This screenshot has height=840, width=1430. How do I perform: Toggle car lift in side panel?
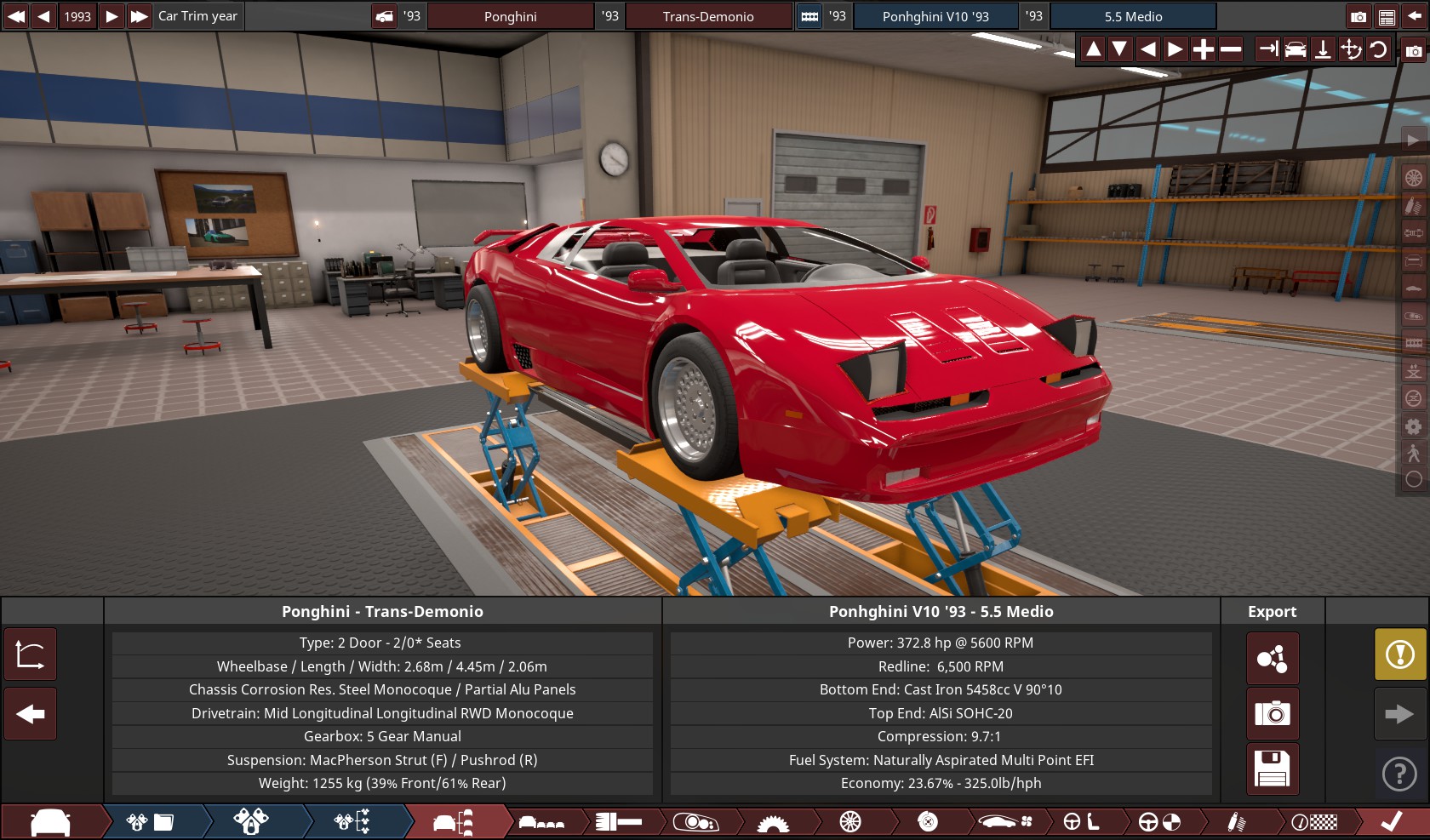pyautogui.click(x=1414, y=370)
